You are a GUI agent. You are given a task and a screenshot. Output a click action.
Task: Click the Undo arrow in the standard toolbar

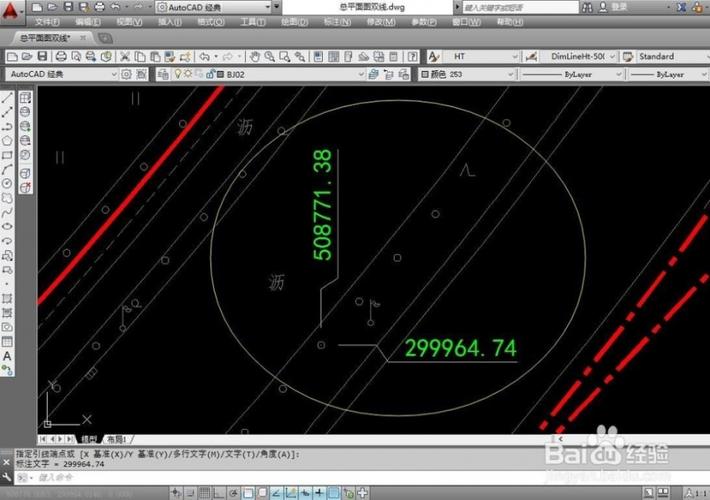click(x=204, y=57)
